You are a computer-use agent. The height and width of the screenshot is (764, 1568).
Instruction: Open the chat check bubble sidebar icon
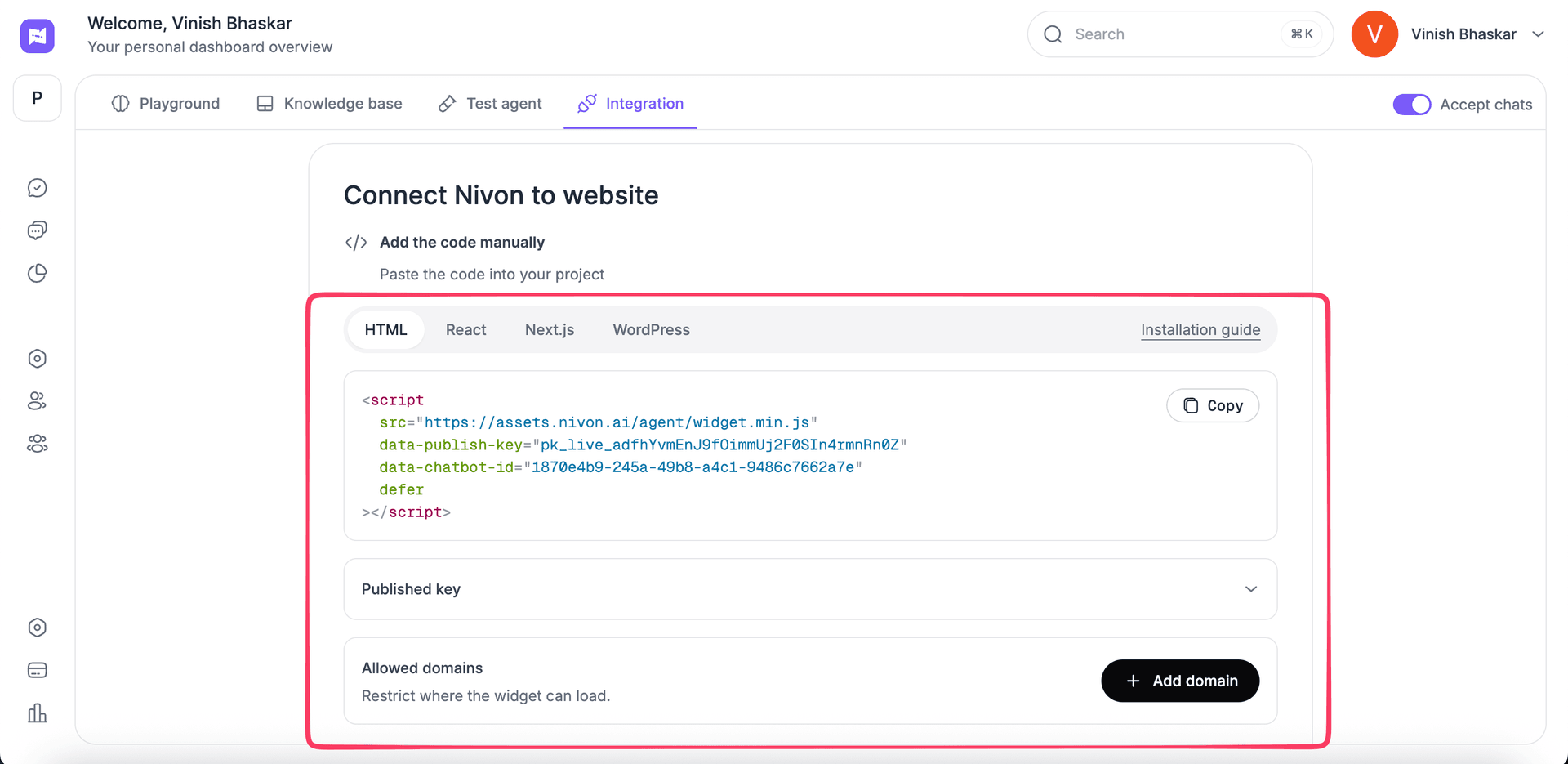(37, 188)
